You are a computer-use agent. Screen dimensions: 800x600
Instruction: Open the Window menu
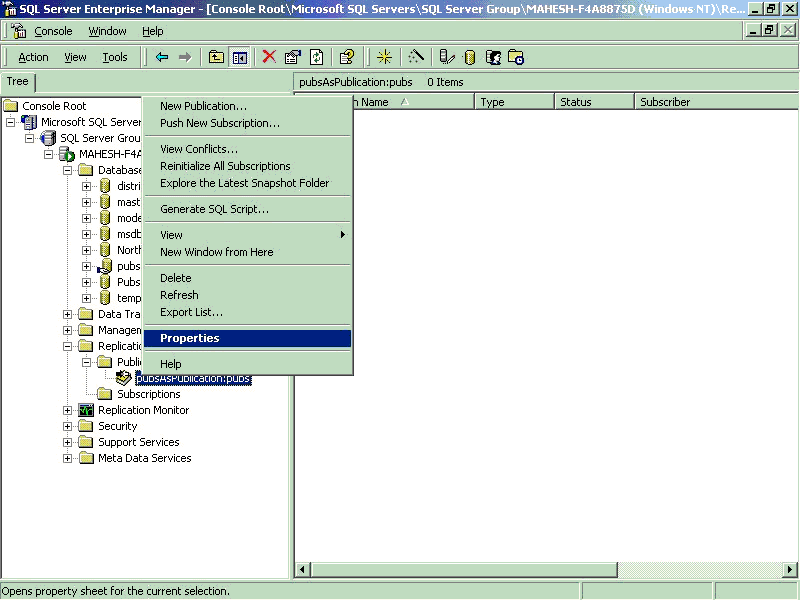coord(107,31)
